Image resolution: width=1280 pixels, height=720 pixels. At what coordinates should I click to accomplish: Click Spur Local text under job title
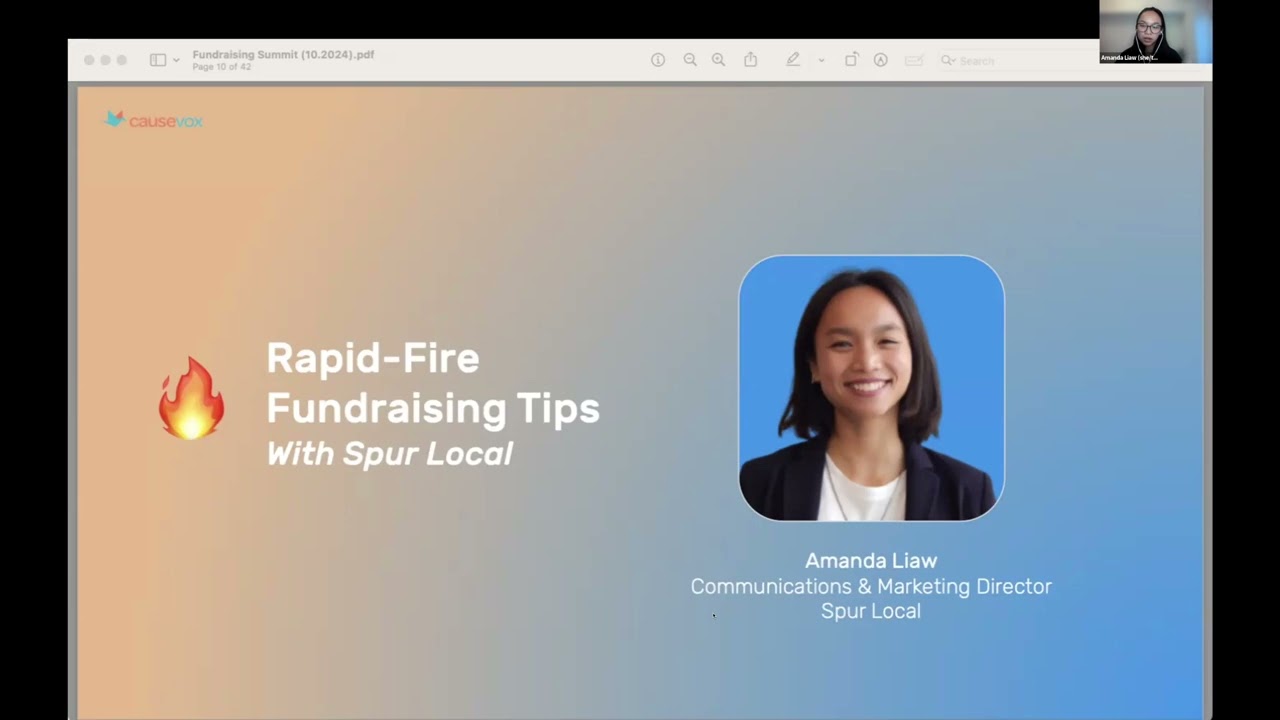point(871,611)
